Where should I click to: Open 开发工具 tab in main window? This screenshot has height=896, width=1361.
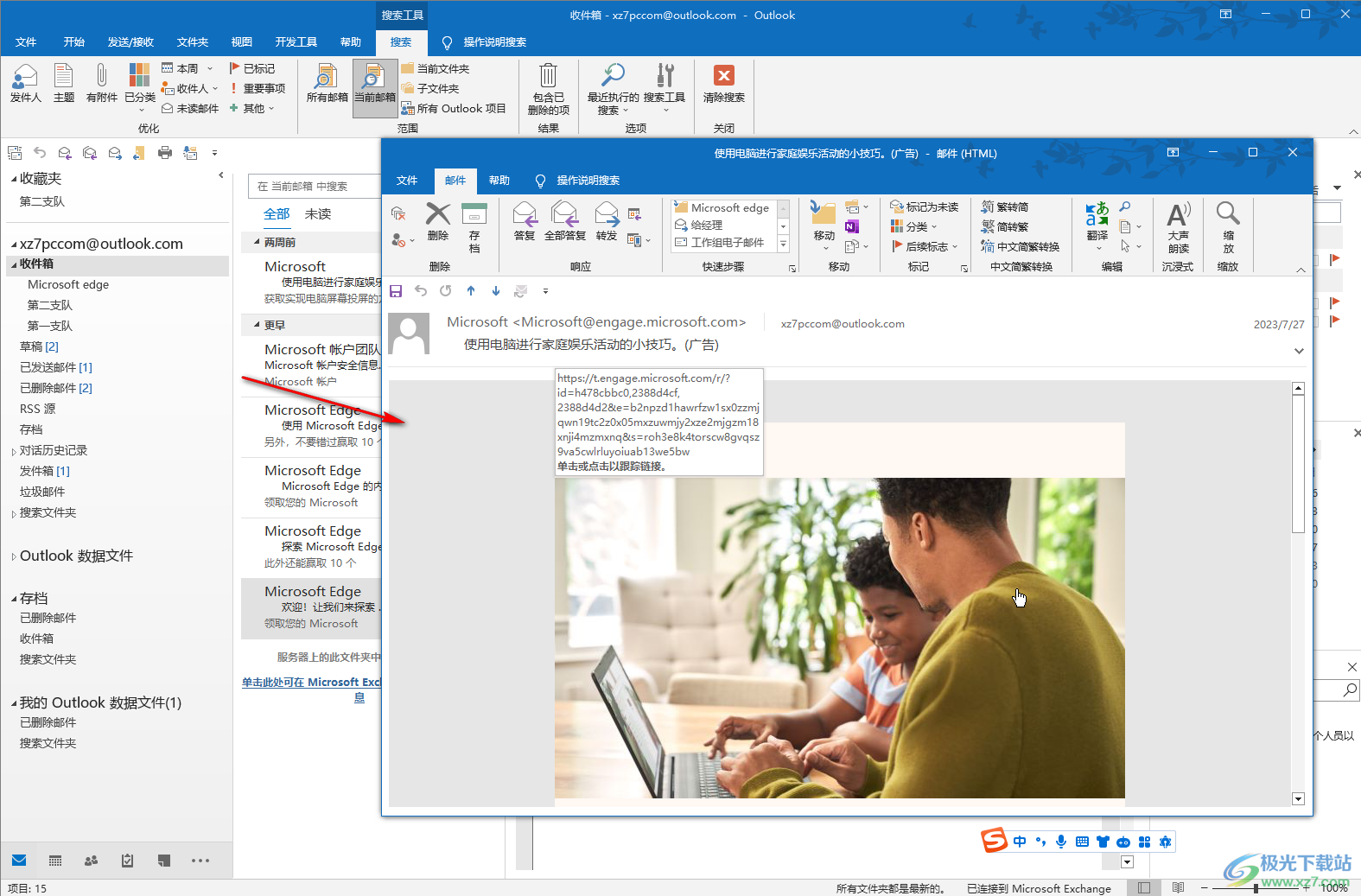pos(296,41)
